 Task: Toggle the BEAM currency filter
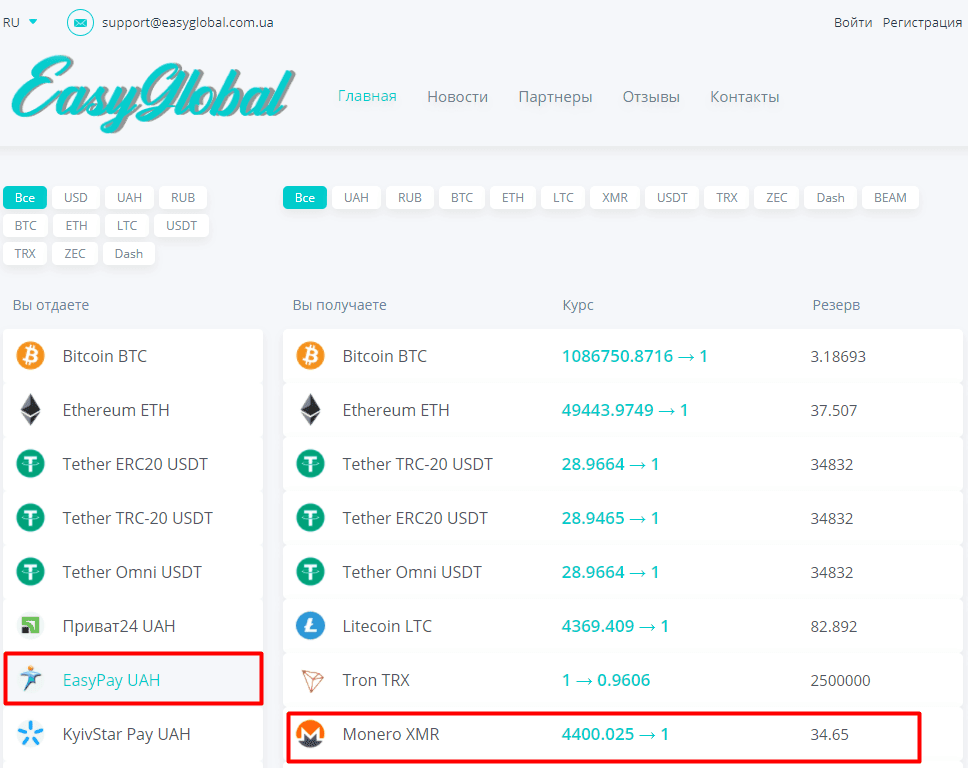(x=890, y=197)
